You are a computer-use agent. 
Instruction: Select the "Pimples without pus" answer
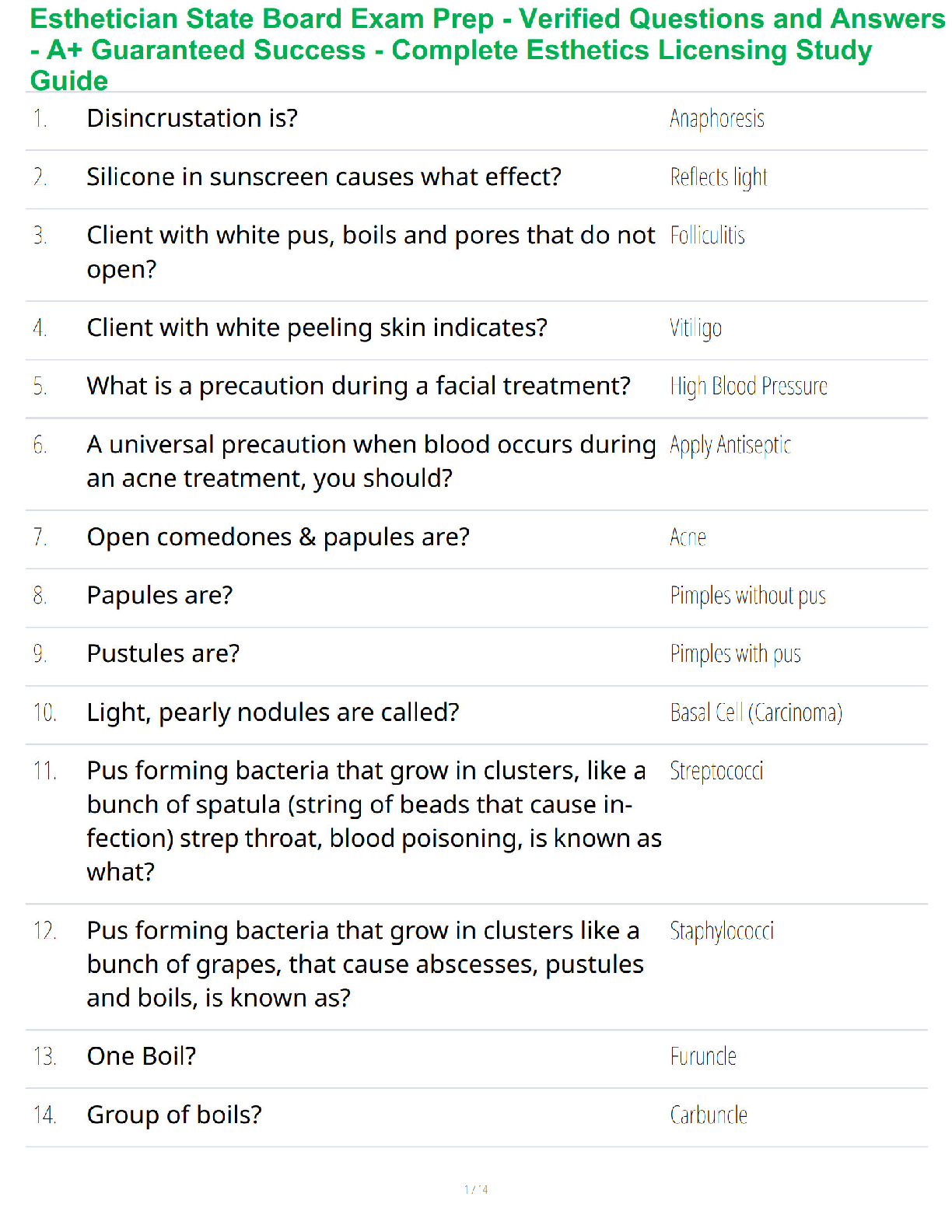[x=748, y=596]
